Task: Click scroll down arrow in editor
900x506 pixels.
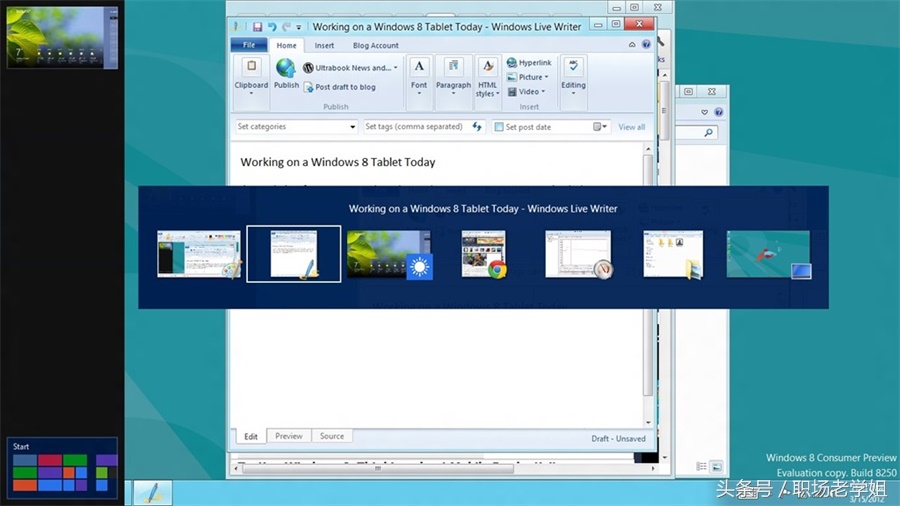Action: pyautogui.click(x=649, y=423)
